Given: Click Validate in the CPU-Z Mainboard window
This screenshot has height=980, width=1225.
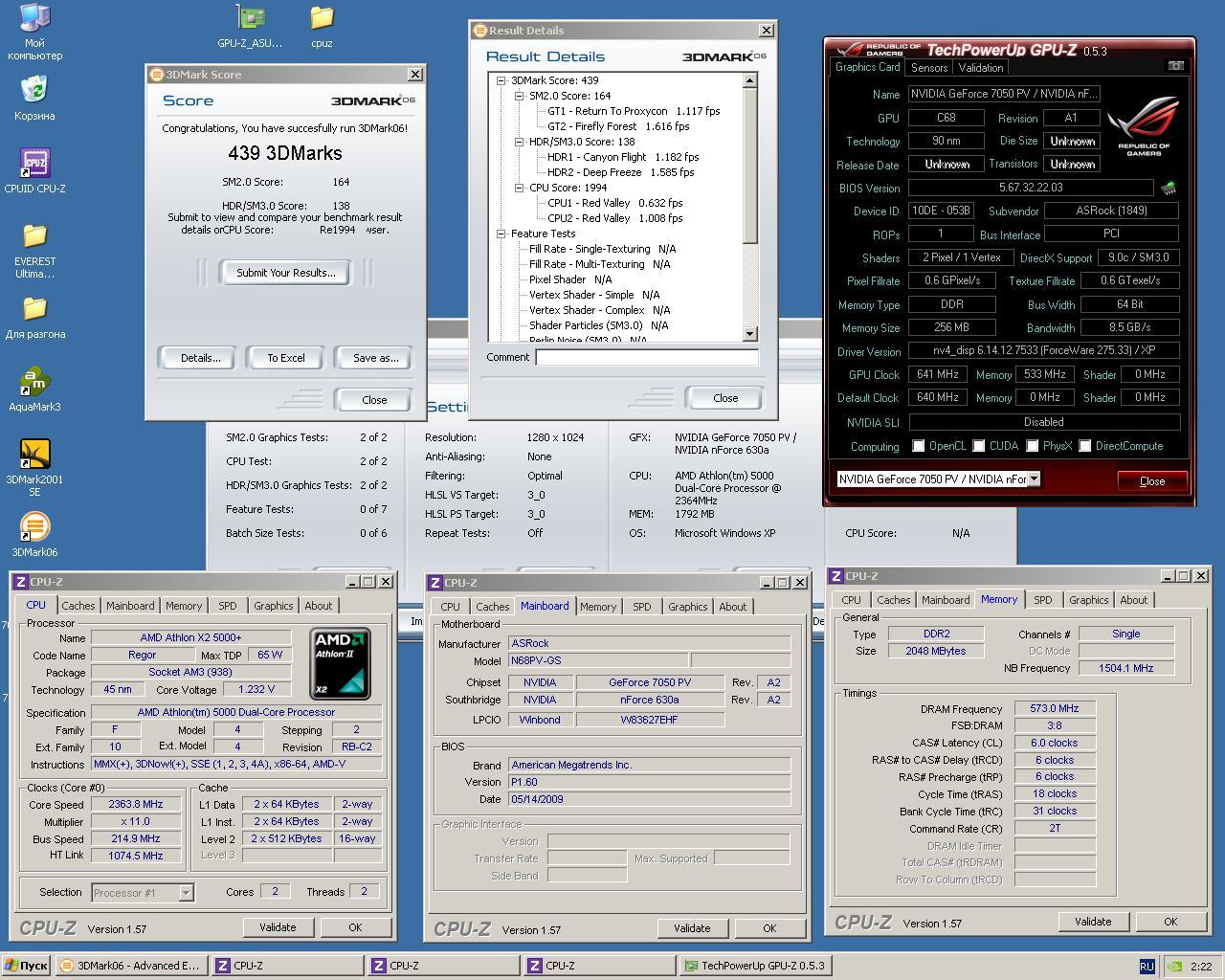Looking at the screenshot, I should (692, 928).
